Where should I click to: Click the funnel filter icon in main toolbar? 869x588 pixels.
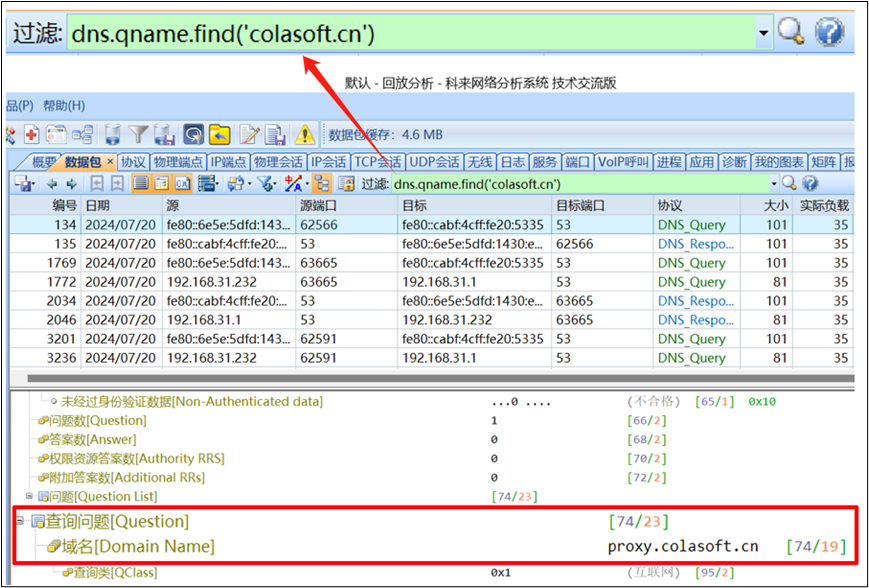pyautogui.click(x=138, y=134)
